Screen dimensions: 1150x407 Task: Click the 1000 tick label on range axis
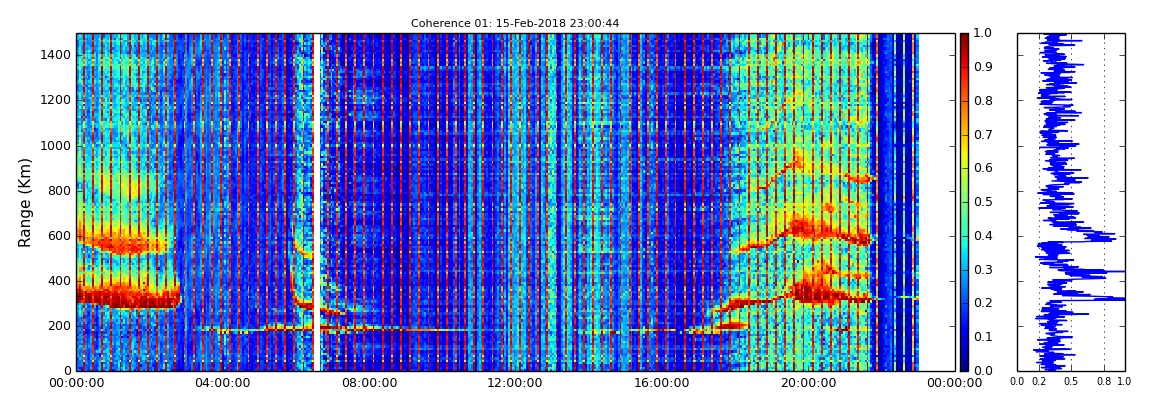point(56,146)
